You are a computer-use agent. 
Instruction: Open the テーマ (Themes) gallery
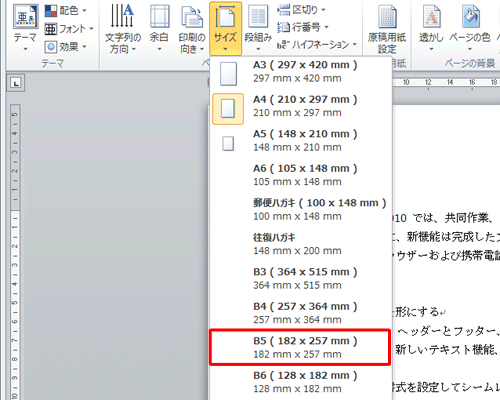pos(25,28)
